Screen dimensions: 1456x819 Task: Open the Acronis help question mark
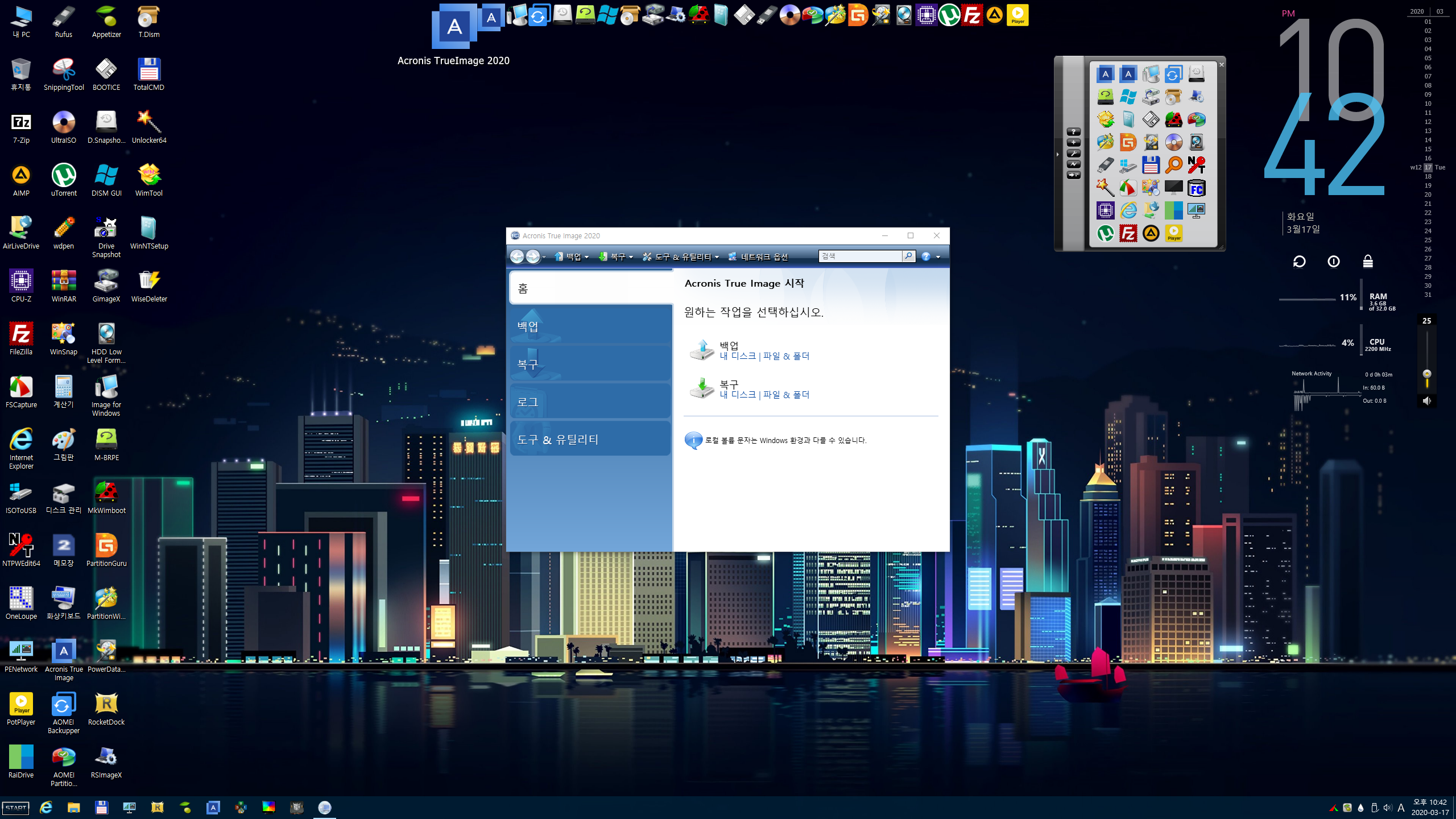pos(926,257)
